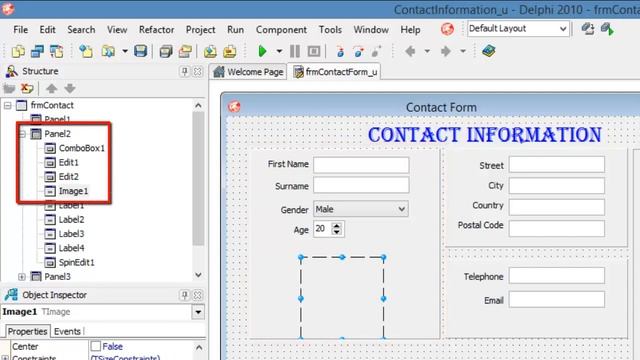Screen dimensions: 640x360
Task: Click the Forward navigation arrow icon
Action: click(446, 51)
